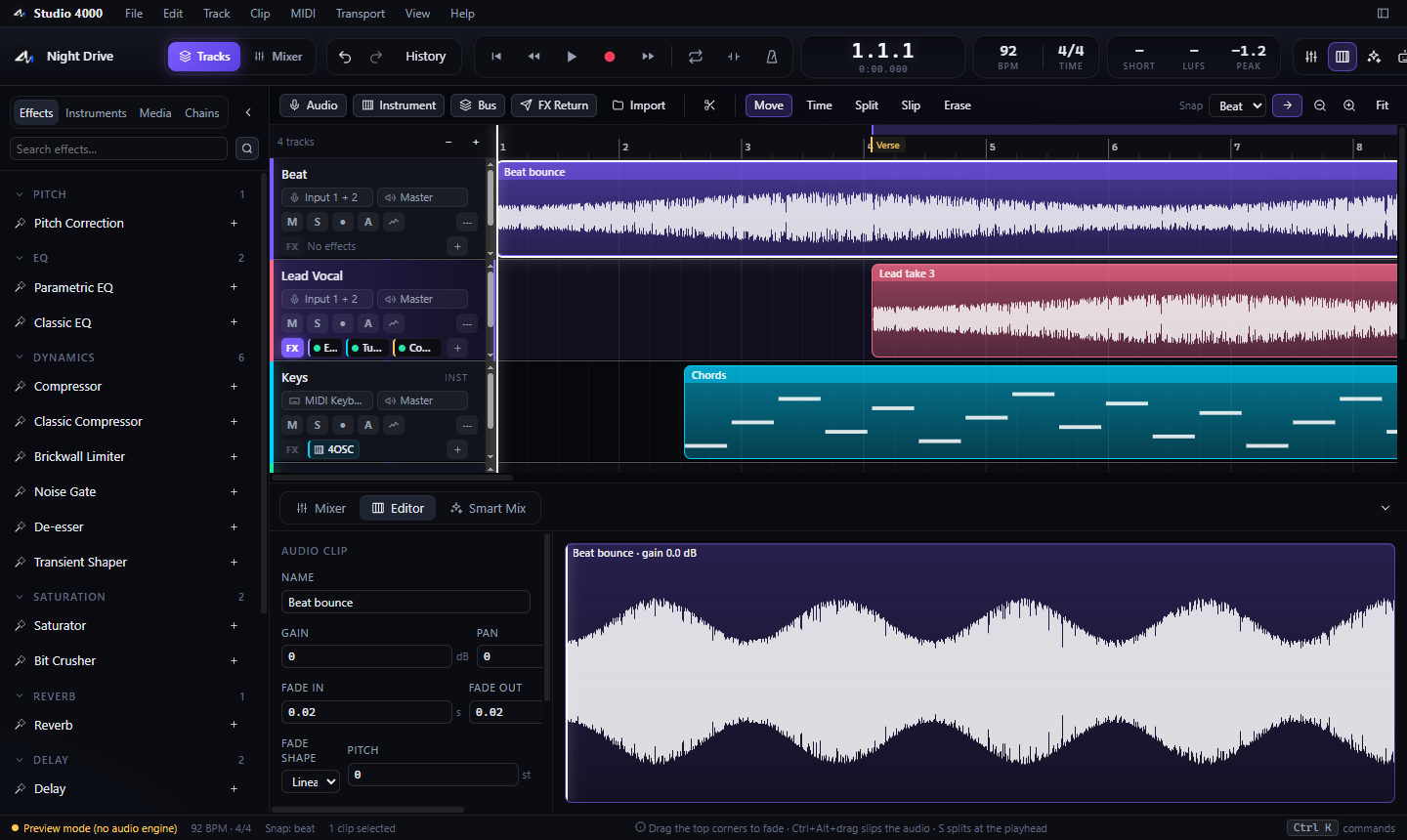
Task: Solo the Lead Vocal track
Action: 318,323
